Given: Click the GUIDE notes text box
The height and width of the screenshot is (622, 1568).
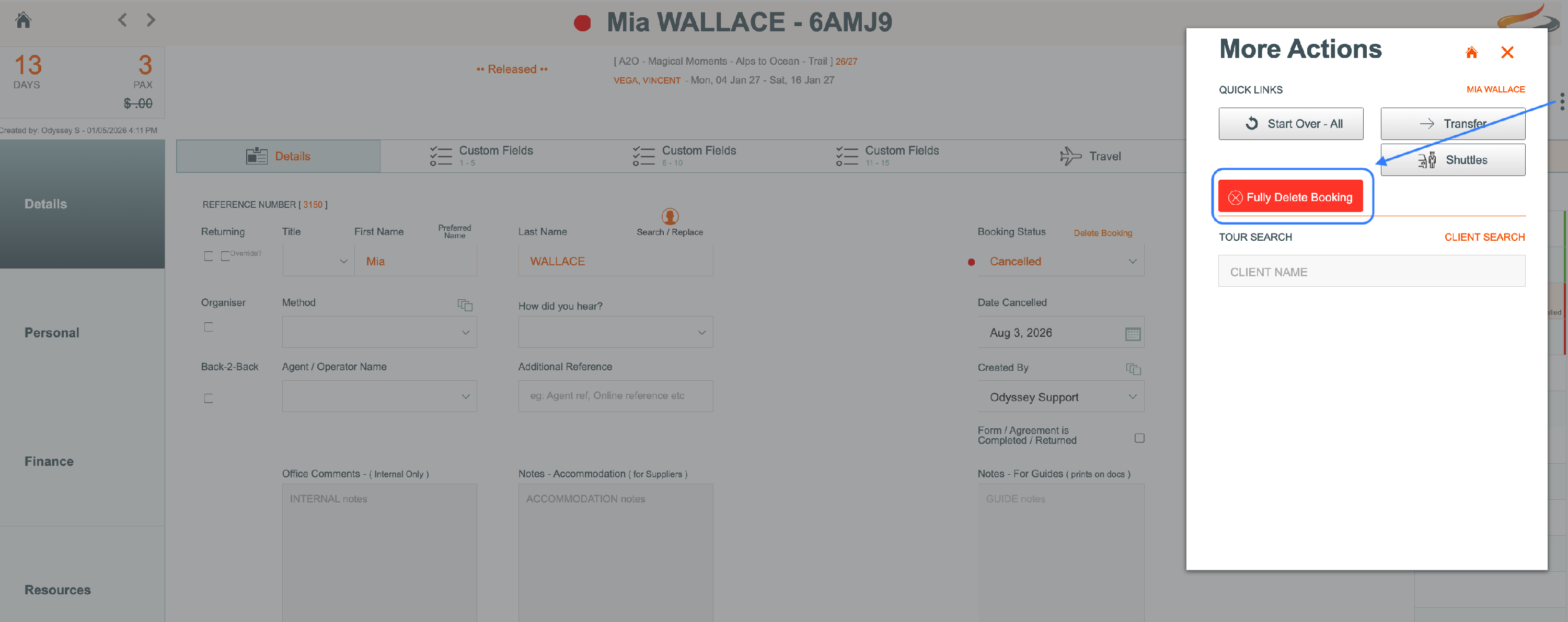Looking at the screenshot, I should pos(1061,553).
